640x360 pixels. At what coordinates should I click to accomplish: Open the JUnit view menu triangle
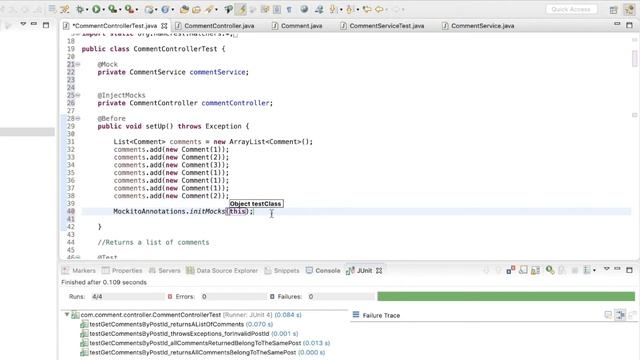point(607,269)
